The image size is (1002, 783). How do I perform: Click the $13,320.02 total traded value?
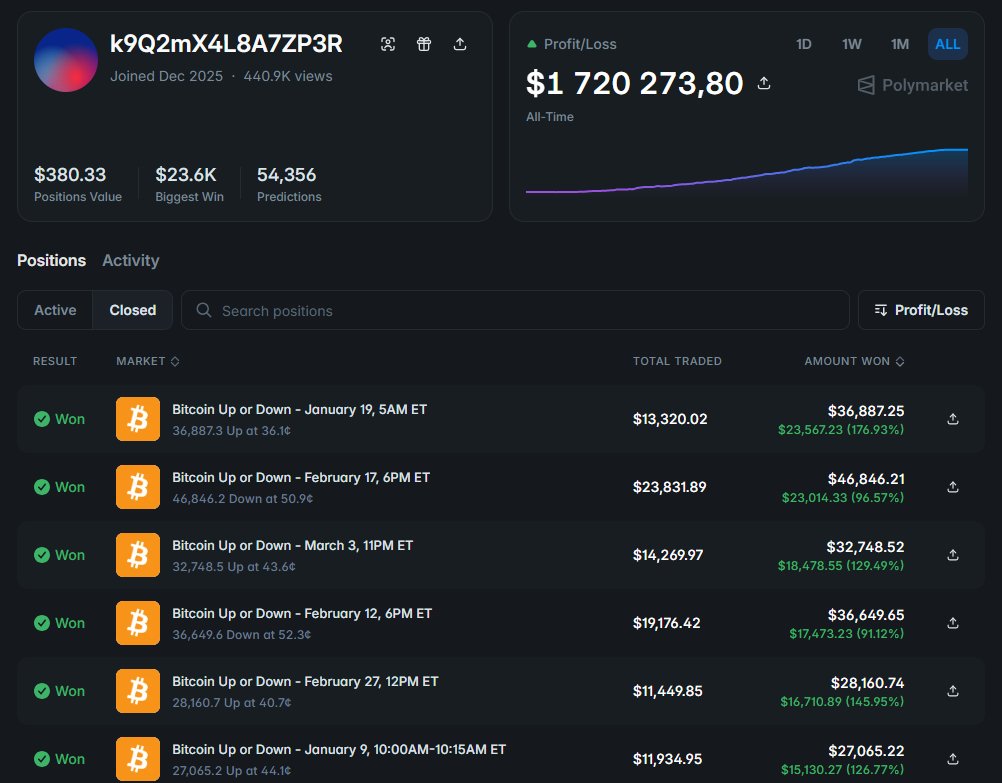point(670,419)
